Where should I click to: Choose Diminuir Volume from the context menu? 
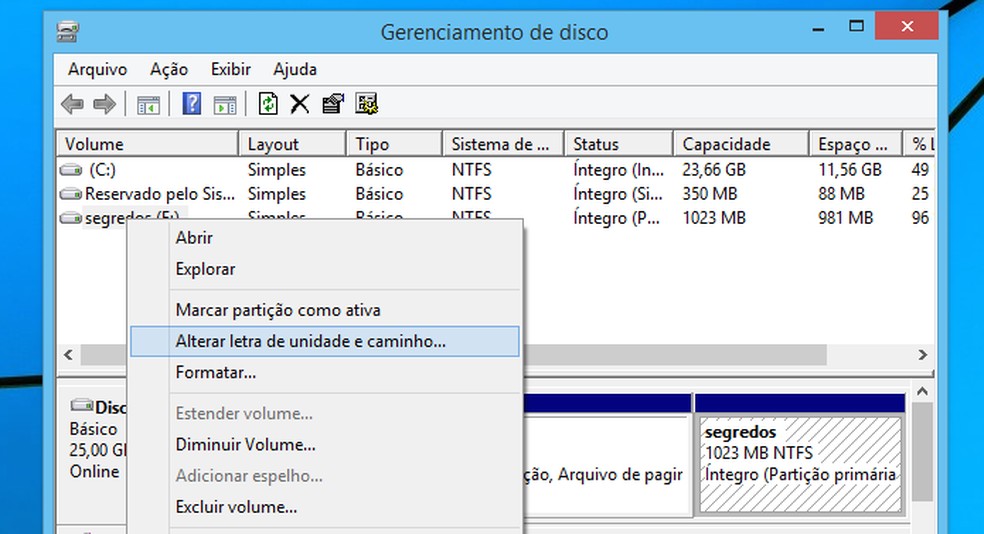[324, 445]
